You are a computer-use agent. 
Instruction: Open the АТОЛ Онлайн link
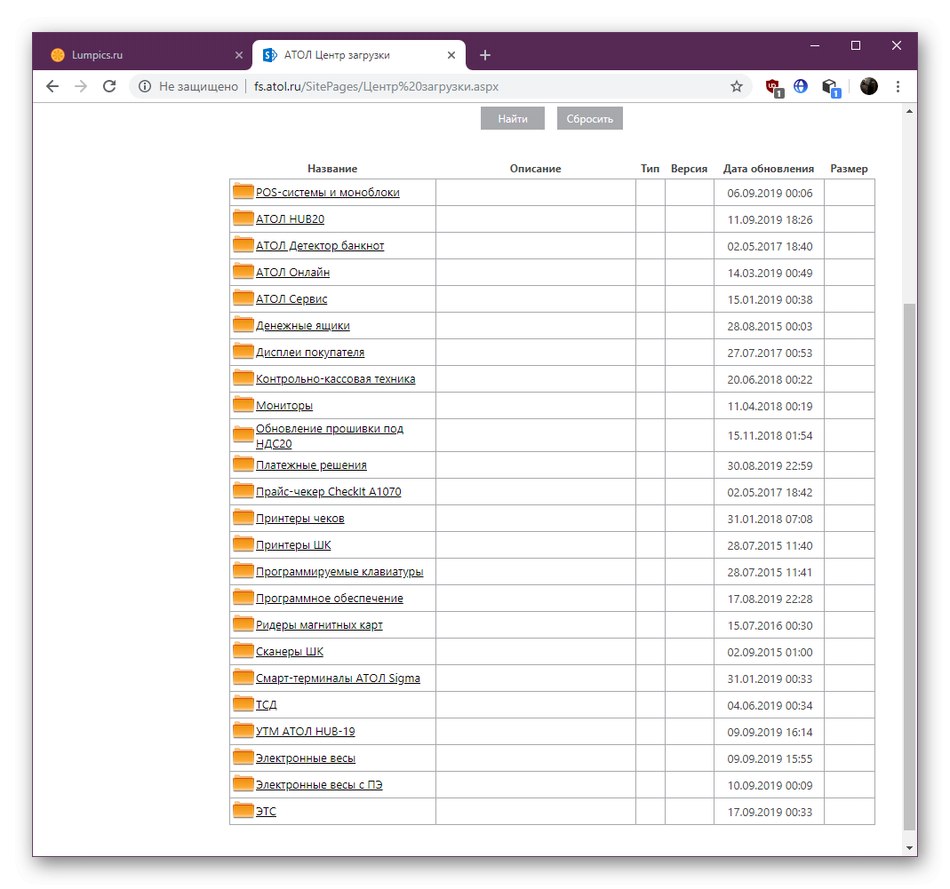click(293, 272)
